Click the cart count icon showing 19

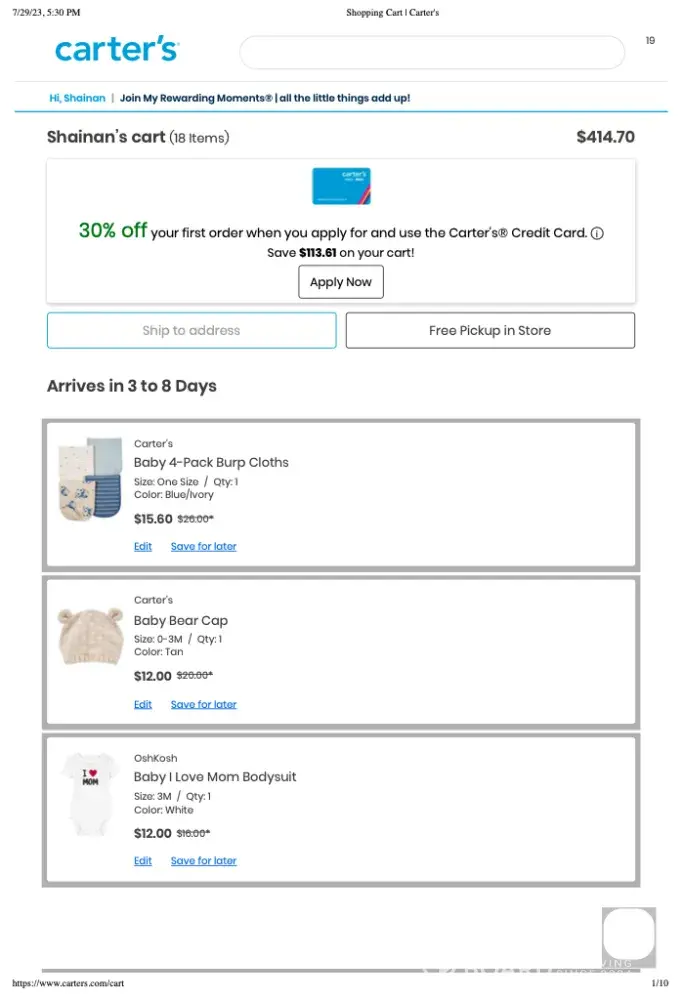pyautogui.click(x=650, y=41)
